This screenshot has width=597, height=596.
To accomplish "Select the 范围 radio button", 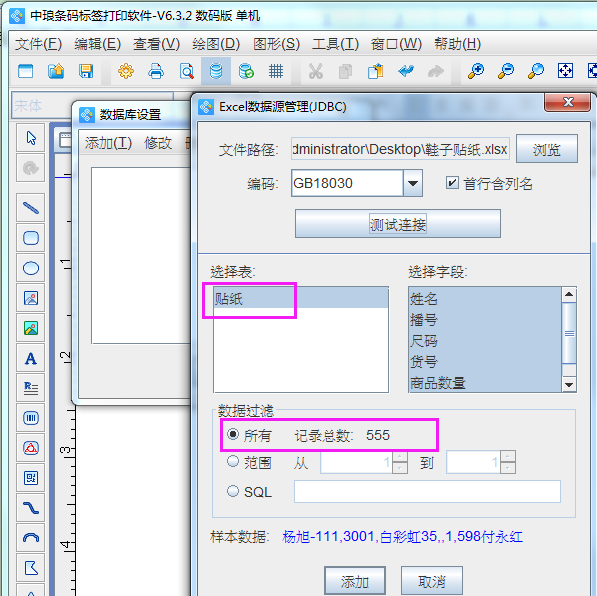I will pos(233,462).
